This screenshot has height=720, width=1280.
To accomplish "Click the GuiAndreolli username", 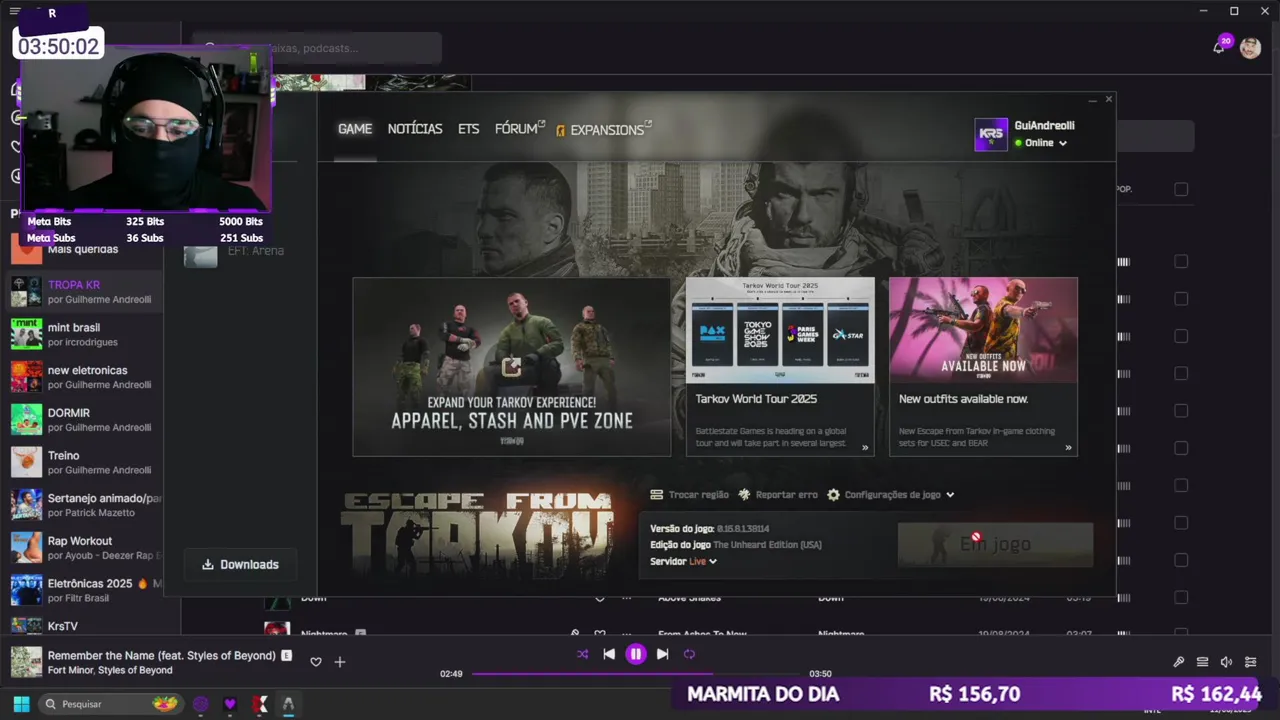I will [1044, 126].
